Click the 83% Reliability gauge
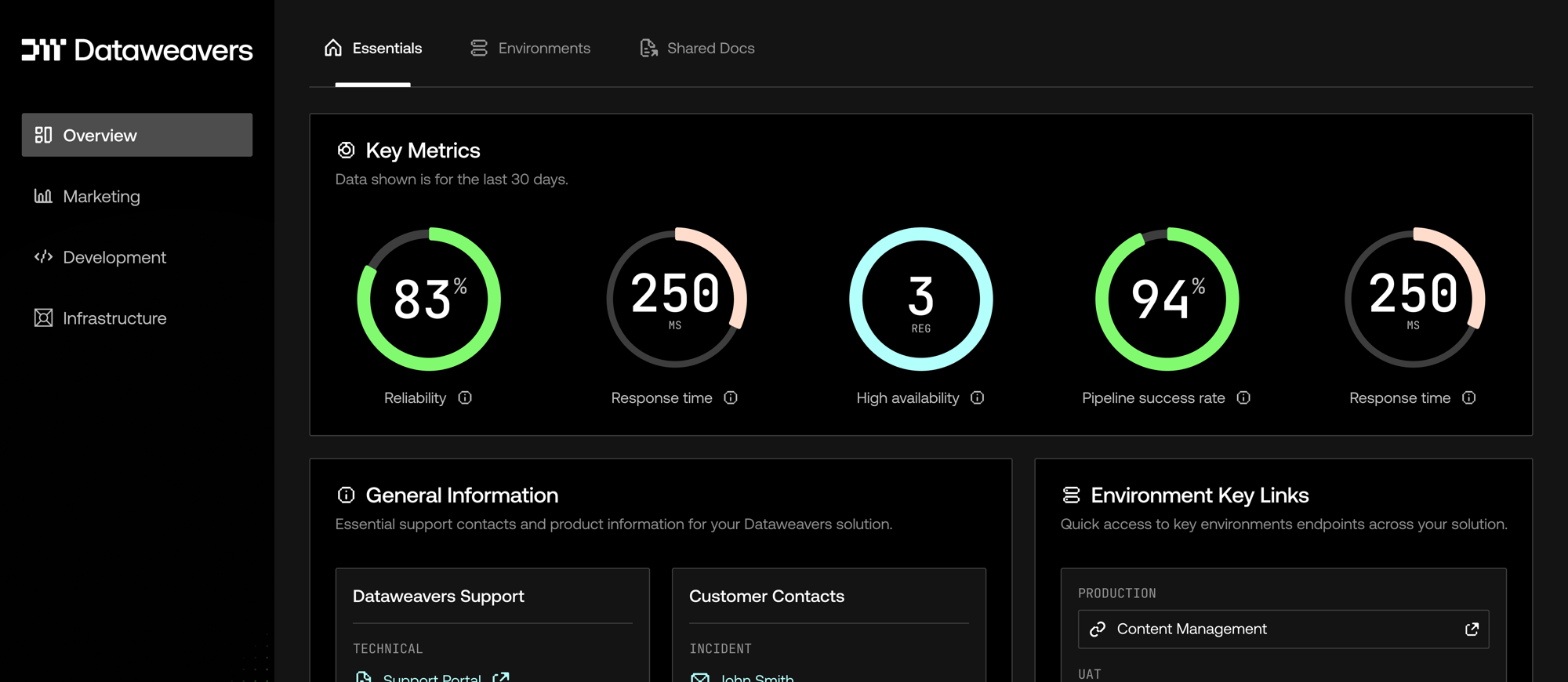This screenshot has width=1568, height=682. point(429,299)
